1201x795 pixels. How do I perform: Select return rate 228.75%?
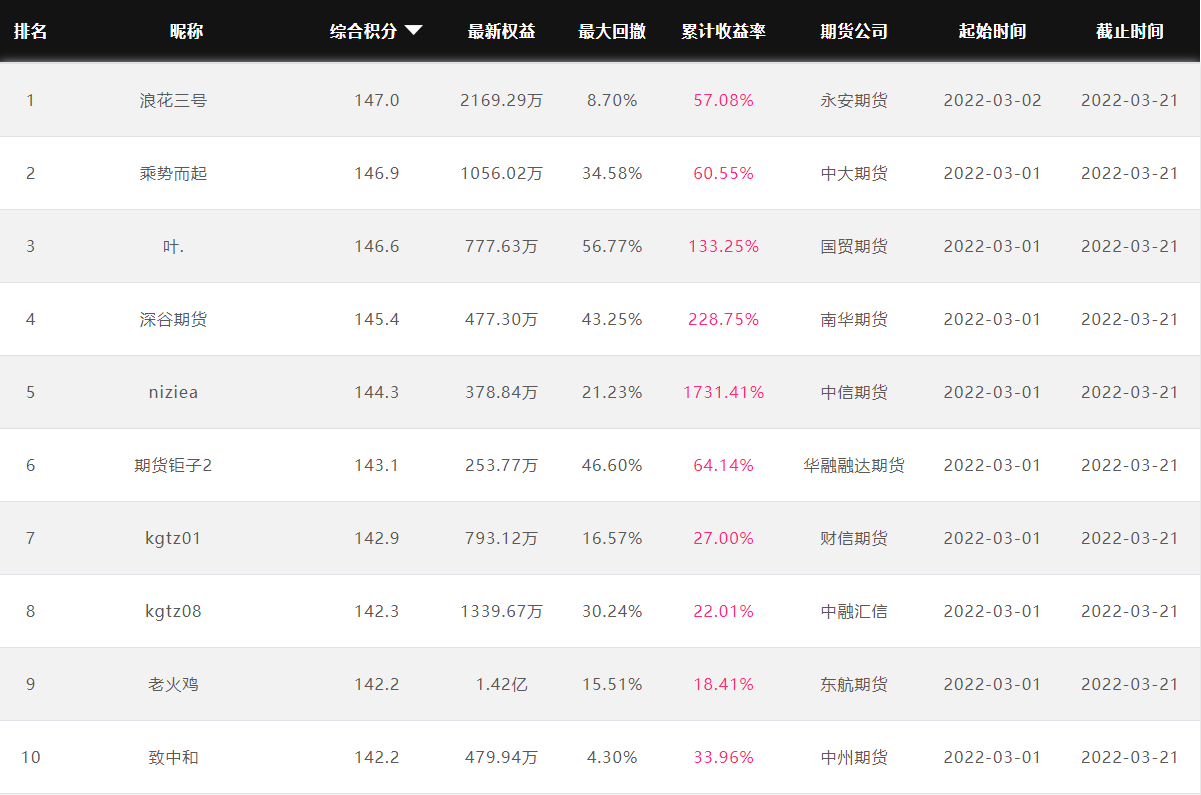724,319
